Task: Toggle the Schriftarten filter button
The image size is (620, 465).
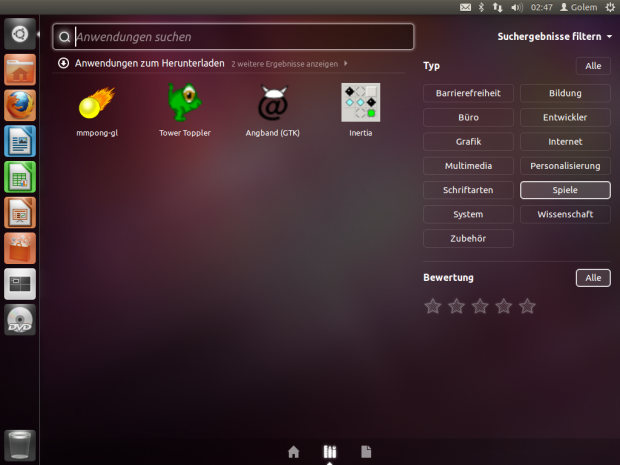Action: [x=468, y=190]
